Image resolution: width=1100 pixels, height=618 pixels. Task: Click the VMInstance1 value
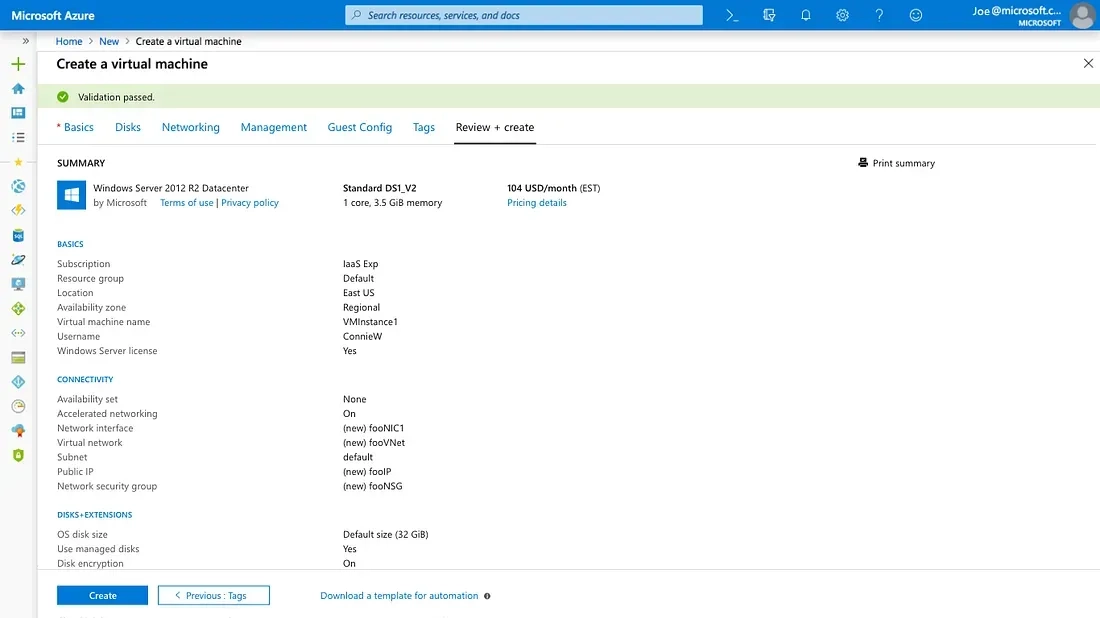370,322
